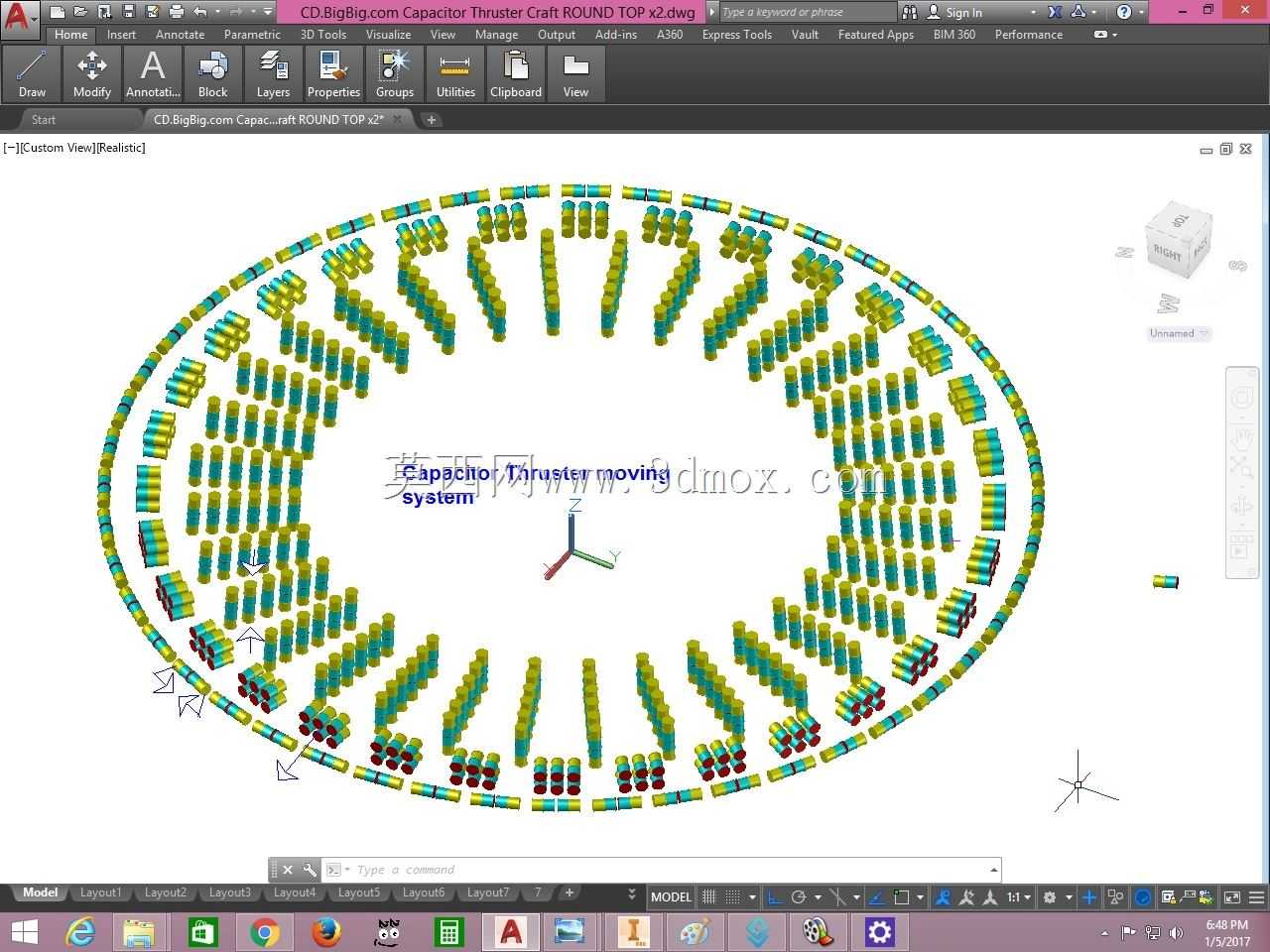
Task: Open the Properties ribbon panel
Action: point(333,74)
